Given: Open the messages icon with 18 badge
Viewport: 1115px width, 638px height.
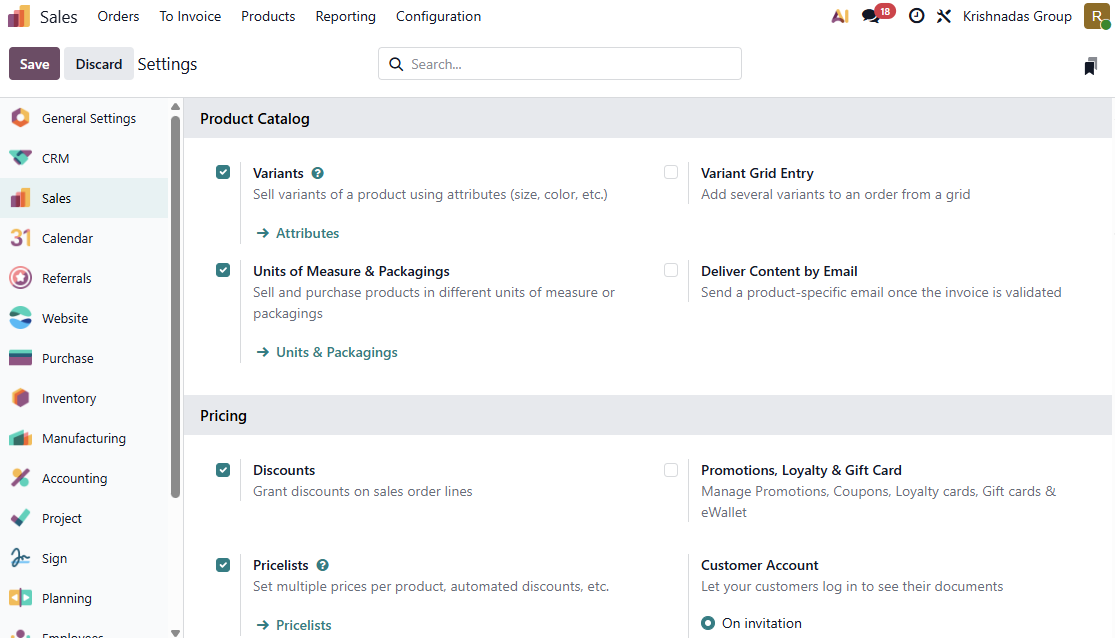Looking at the screenshot, I should [x=871, y=16].
